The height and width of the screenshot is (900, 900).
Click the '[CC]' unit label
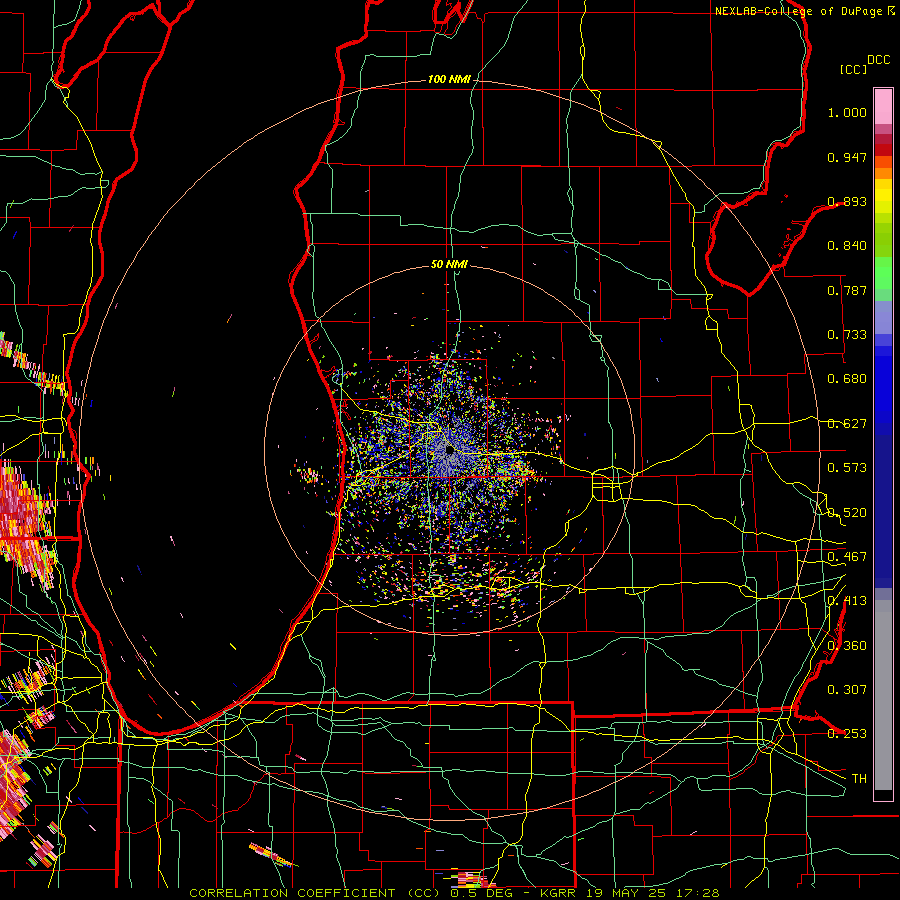[x=854, y=69]
